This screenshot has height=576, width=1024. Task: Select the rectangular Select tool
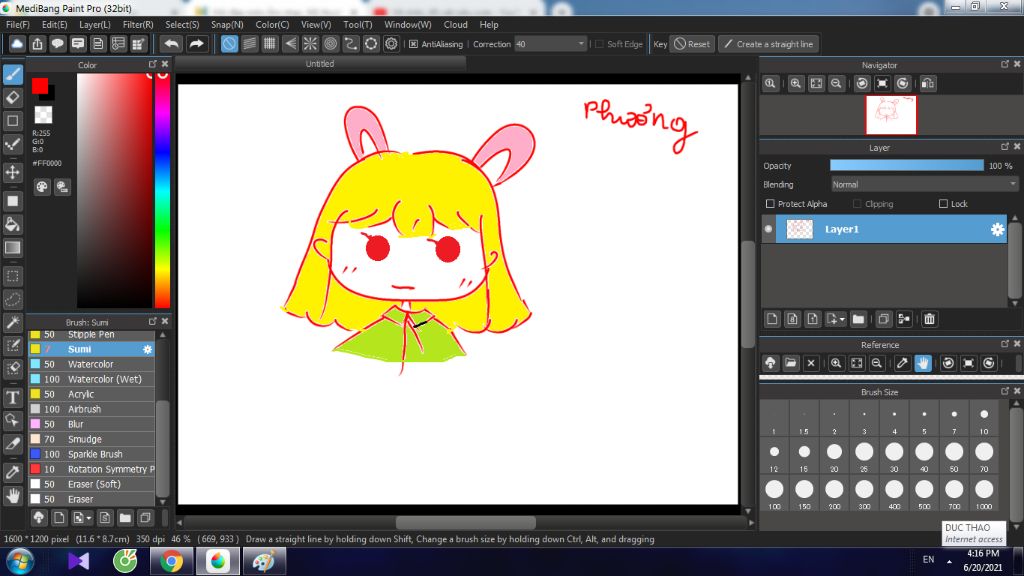[x=12, y=276]
